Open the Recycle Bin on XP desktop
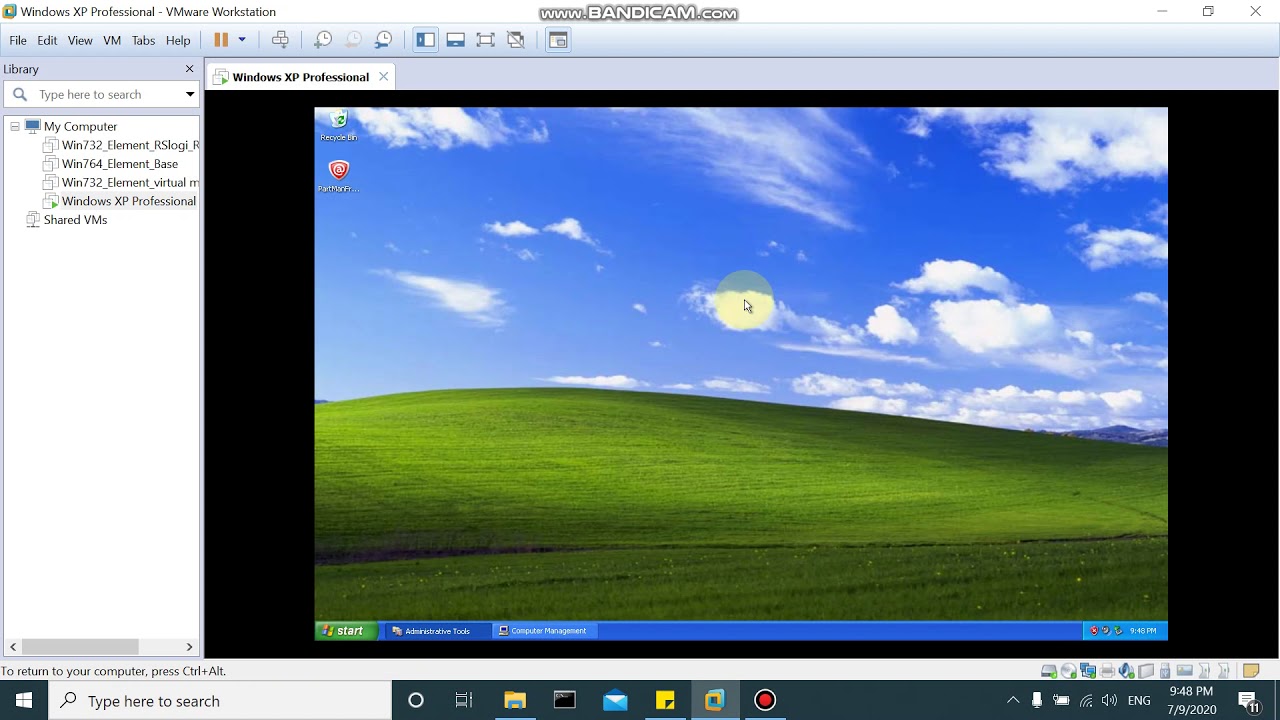Image resolution: width=1280 pixels, height=720 pixels. 338,125
